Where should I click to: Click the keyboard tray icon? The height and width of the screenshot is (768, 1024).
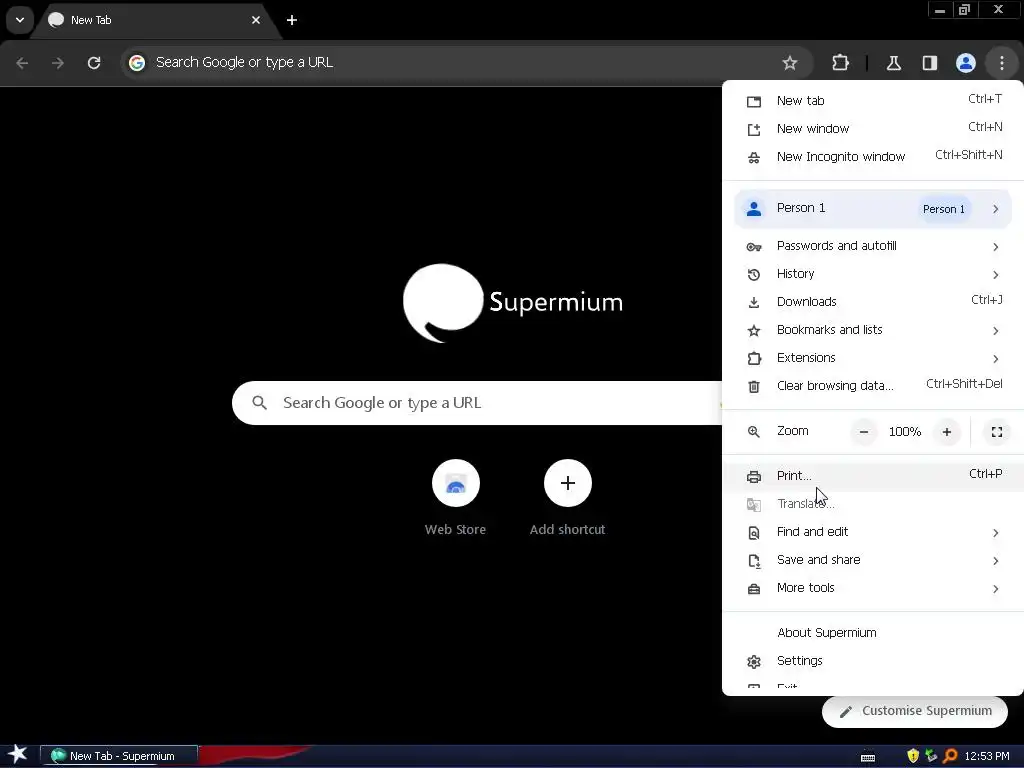868,757
